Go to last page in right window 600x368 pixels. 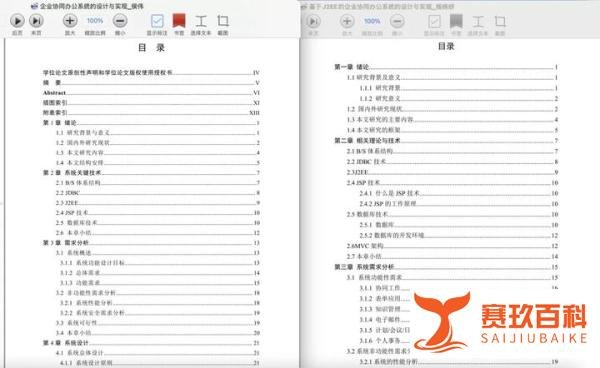tap(313, 21)
